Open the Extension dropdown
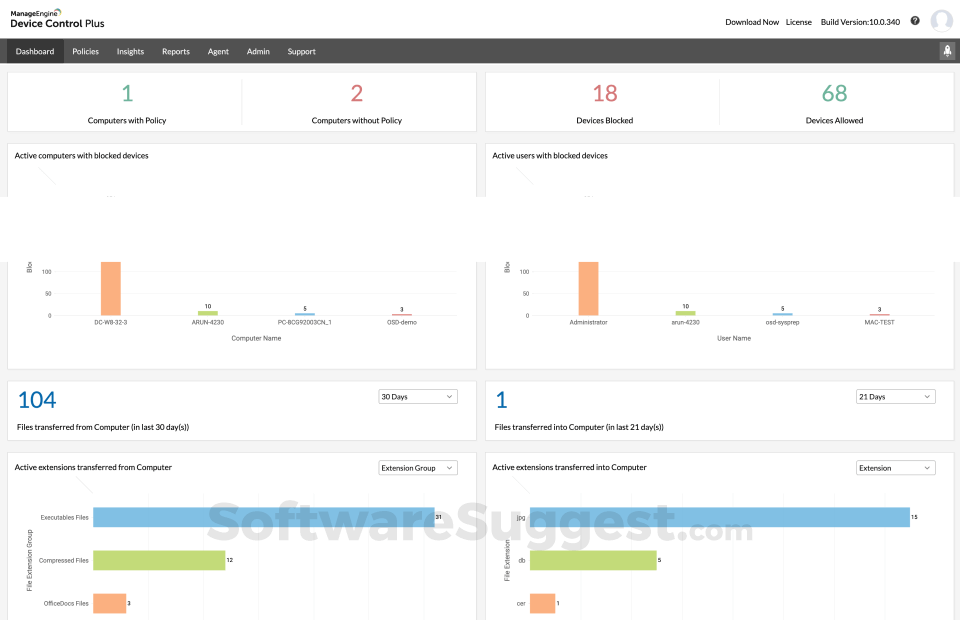This screenshot has height=620, width=960. pos(895,467)
